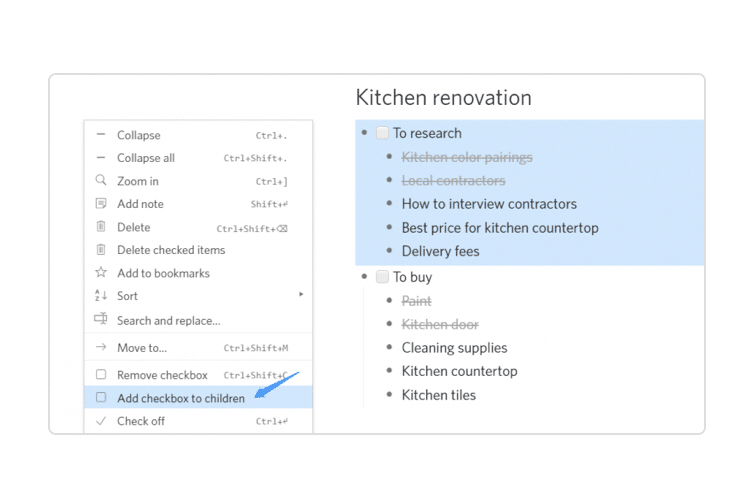This screenshot has width=745, height=489.
Task: Click the bookmark star icon
Action: pos(100,273)
